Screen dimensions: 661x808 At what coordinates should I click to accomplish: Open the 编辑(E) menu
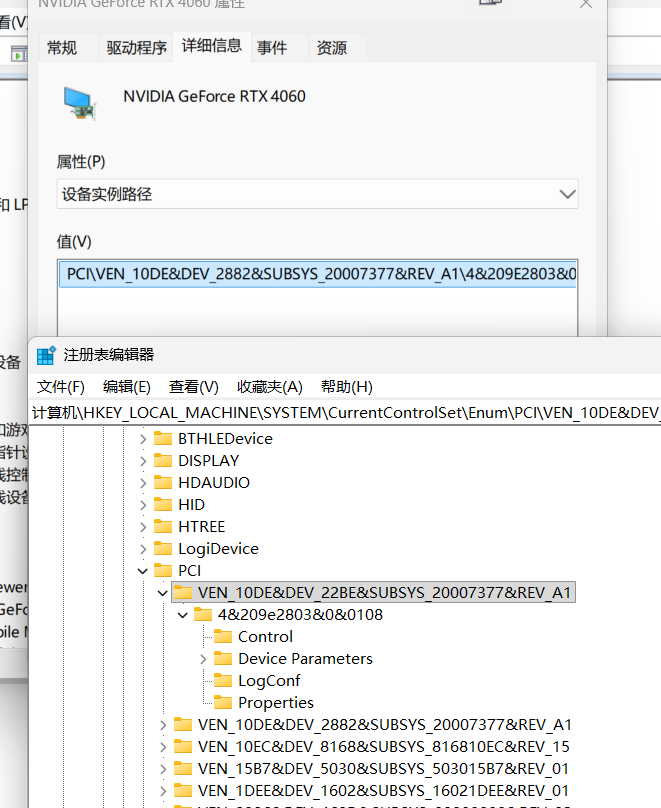click(127, 386)
